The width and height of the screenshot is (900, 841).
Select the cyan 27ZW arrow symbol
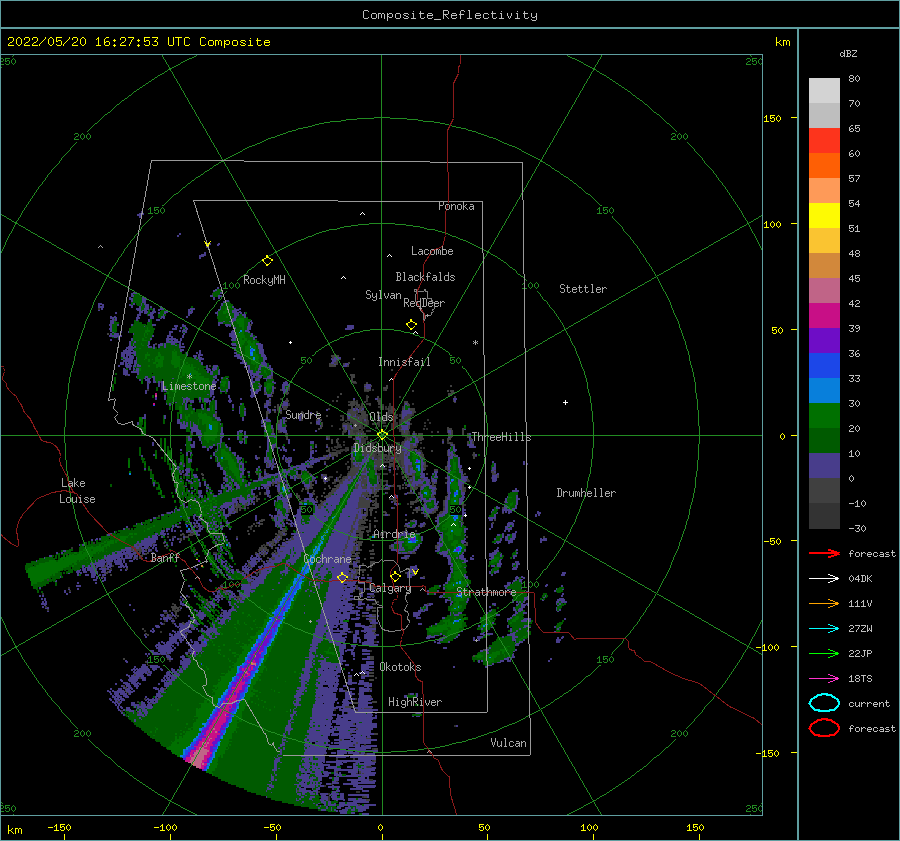coord(824,629)
